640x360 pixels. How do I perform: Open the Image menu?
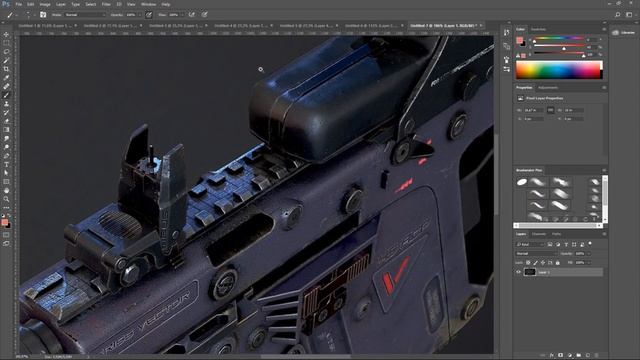click(x=45, y=4)
